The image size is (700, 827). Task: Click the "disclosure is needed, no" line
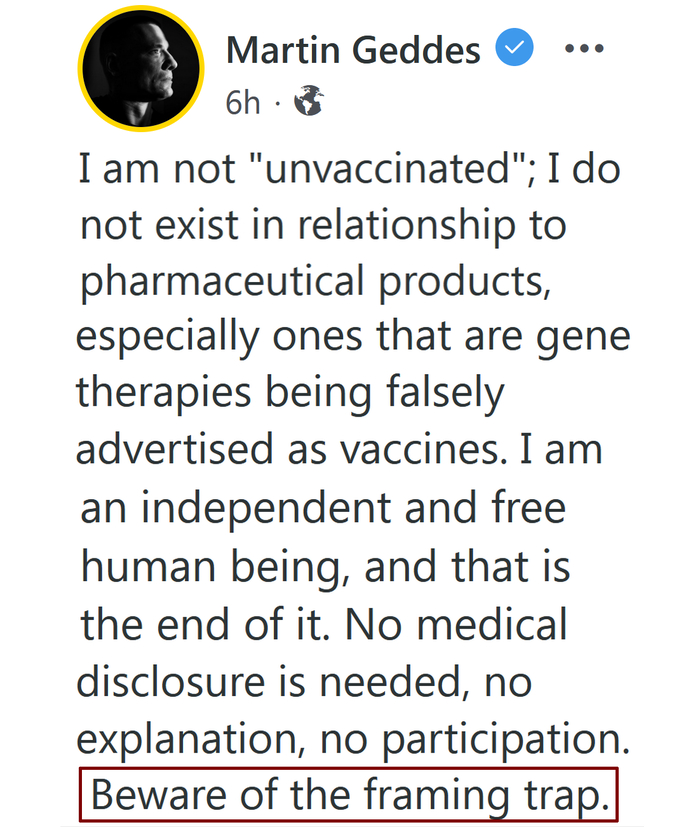click(x=304, y=683)
